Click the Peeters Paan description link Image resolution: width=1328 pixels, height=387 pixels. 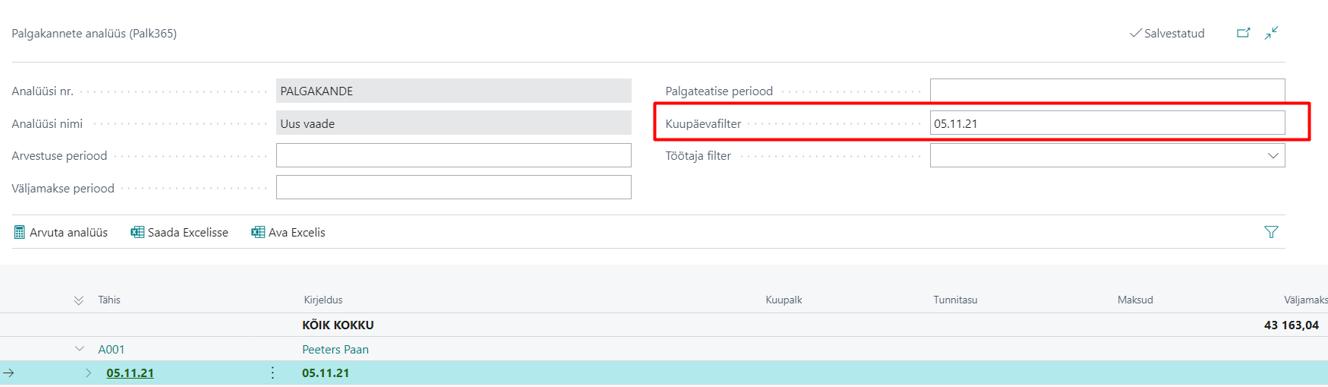click(x=335, y=350)
